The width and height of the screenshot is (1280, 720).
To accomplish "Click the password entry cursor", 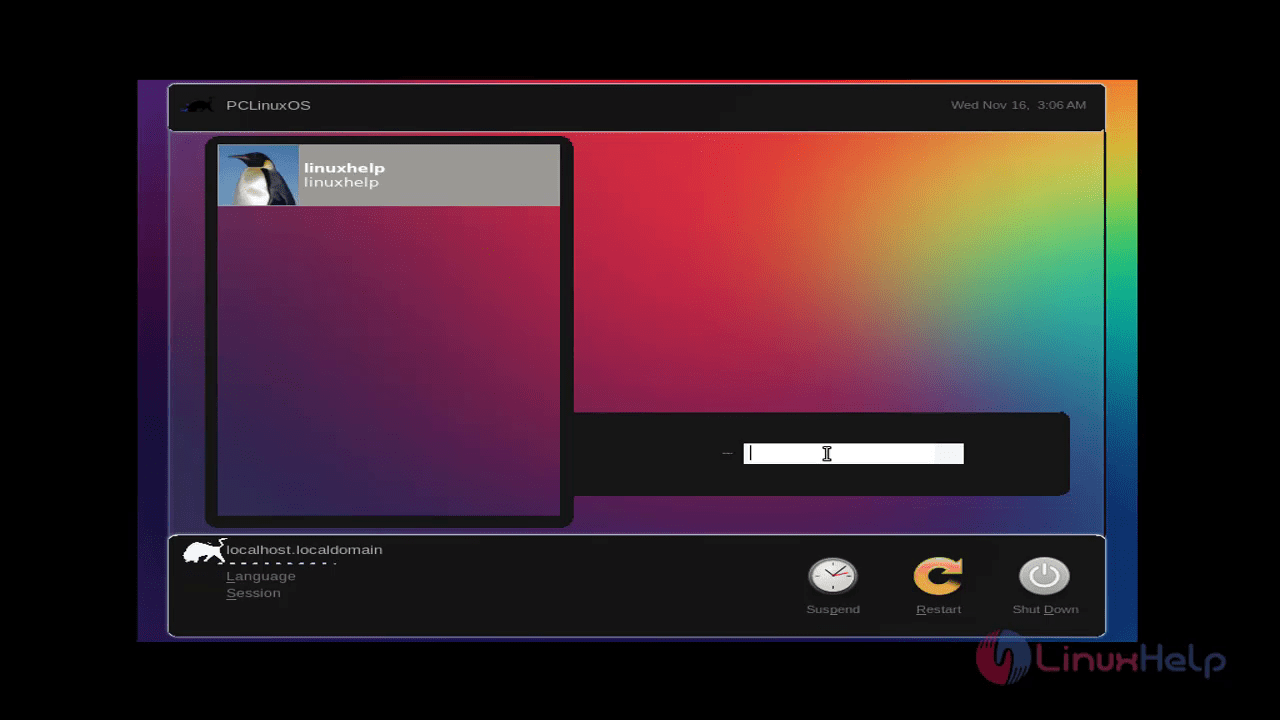I will 750,453.
